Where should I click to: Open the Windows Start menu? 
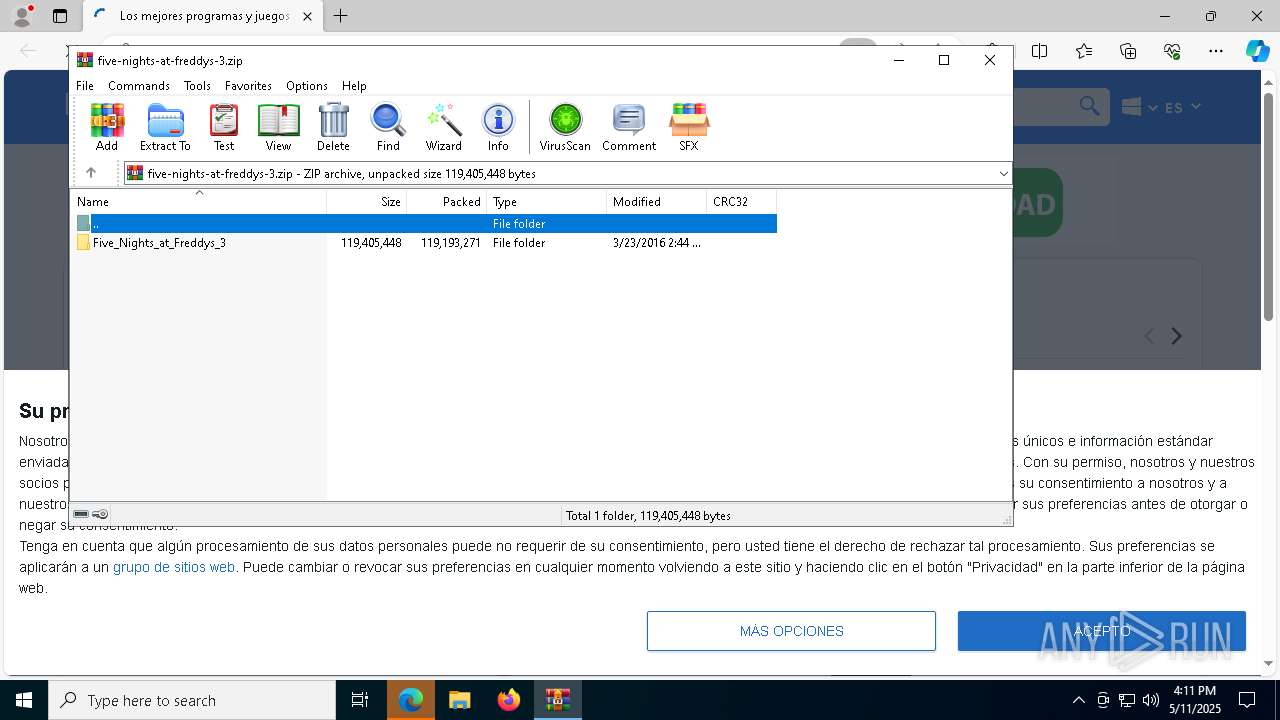click(24, 700)
